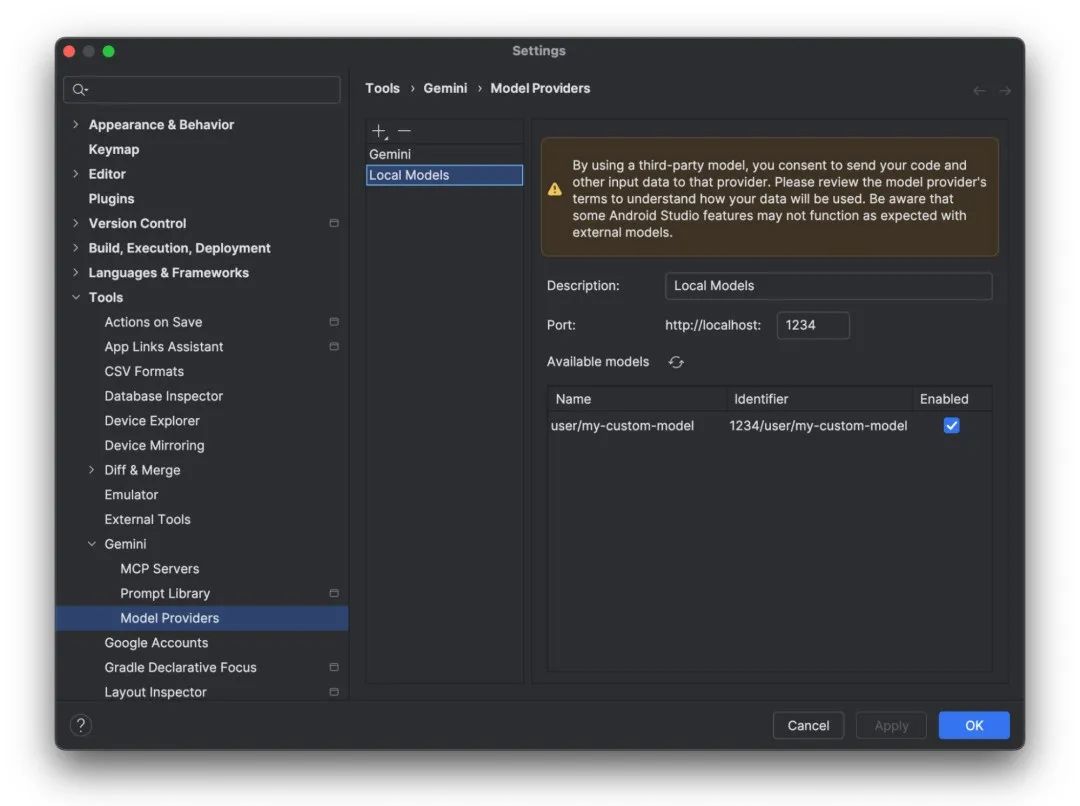Click Tools in the breadcrumb
1080x806 pixels.
[x=382, y=88]
